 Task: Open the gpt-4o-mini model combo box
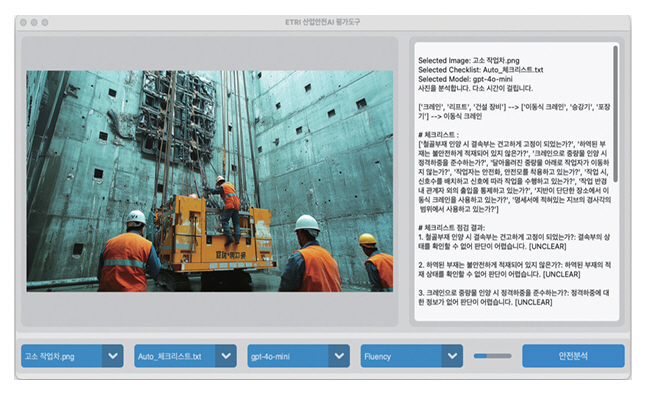298,356
